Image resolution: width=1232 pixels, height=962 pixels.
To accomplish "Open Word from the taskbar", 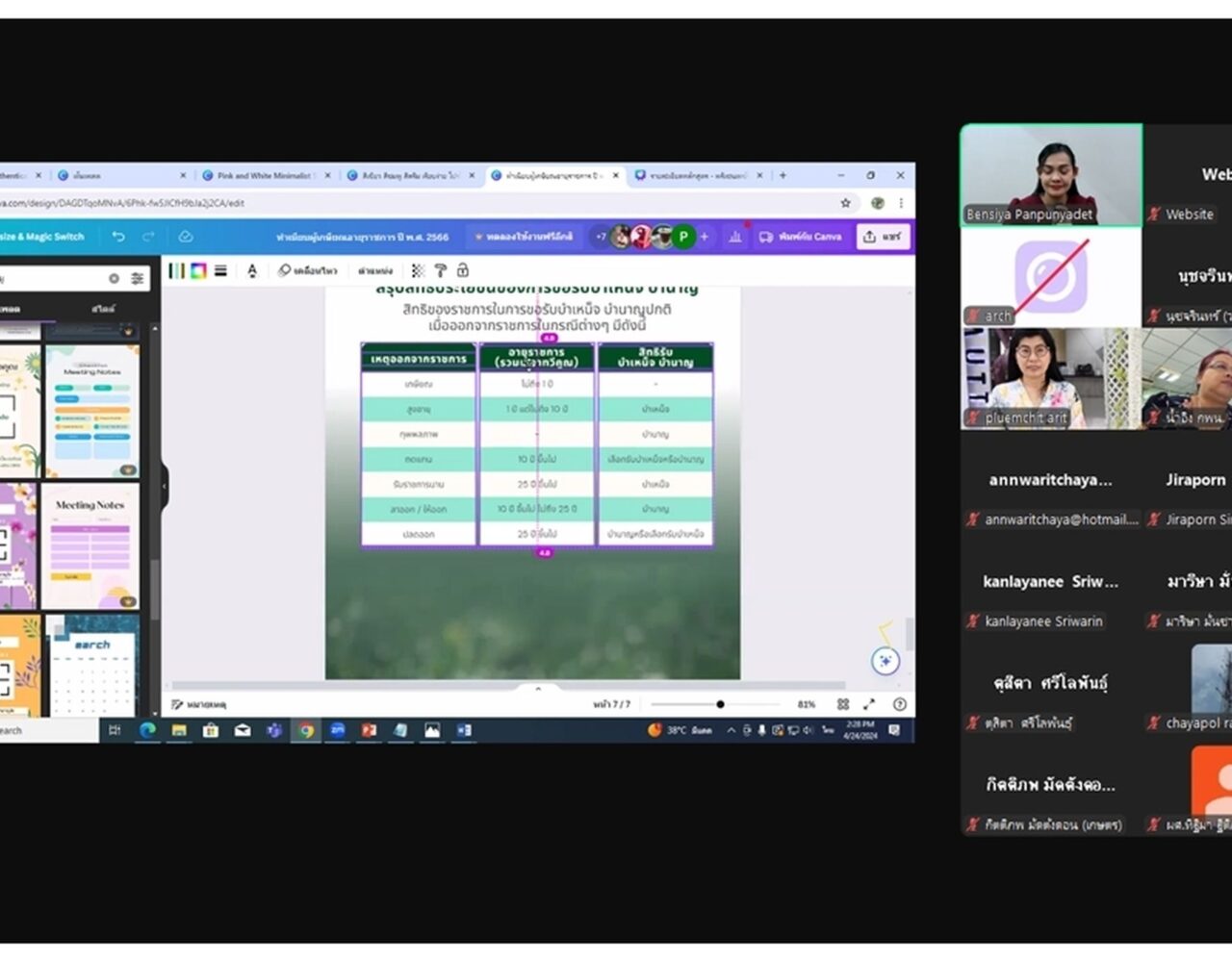I will tap(464, 730).
